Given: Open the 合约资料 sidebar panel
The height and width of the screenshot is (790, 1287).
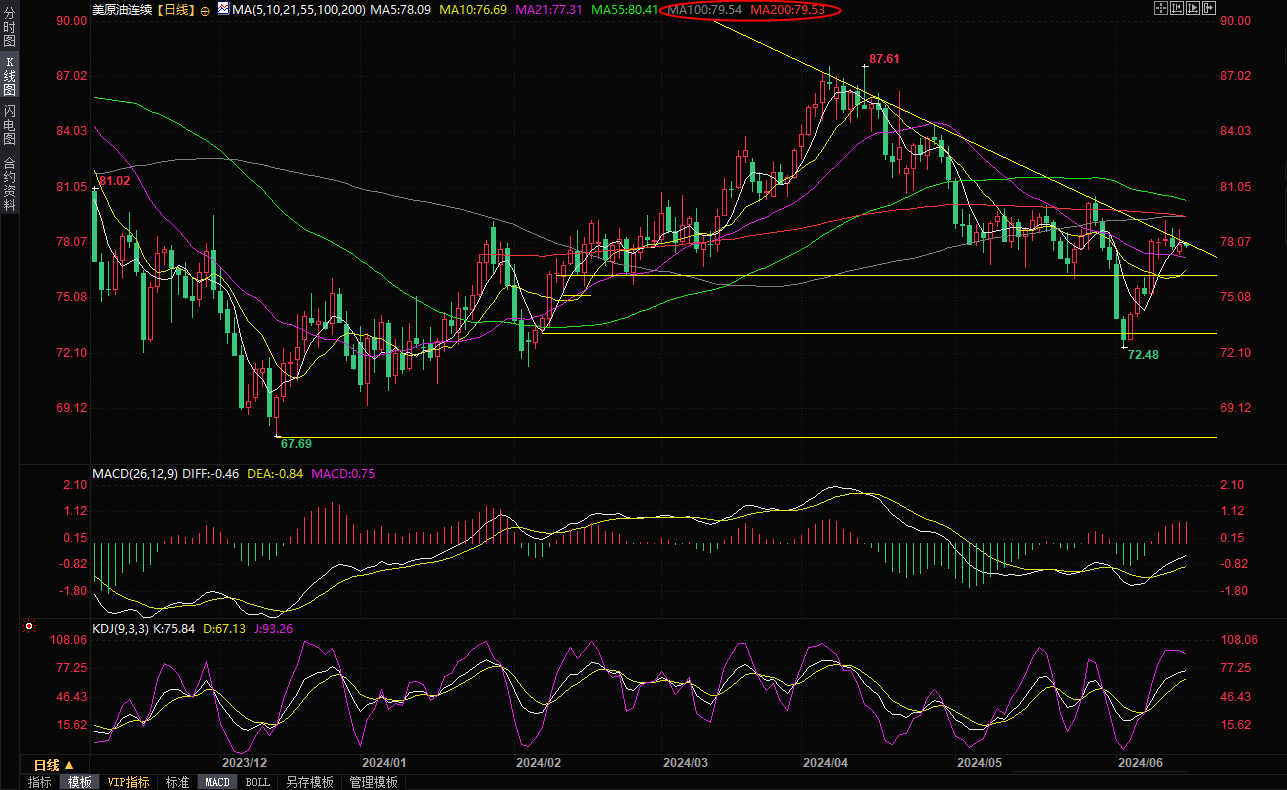Looking at the screenshot, I should coord(9,183).
